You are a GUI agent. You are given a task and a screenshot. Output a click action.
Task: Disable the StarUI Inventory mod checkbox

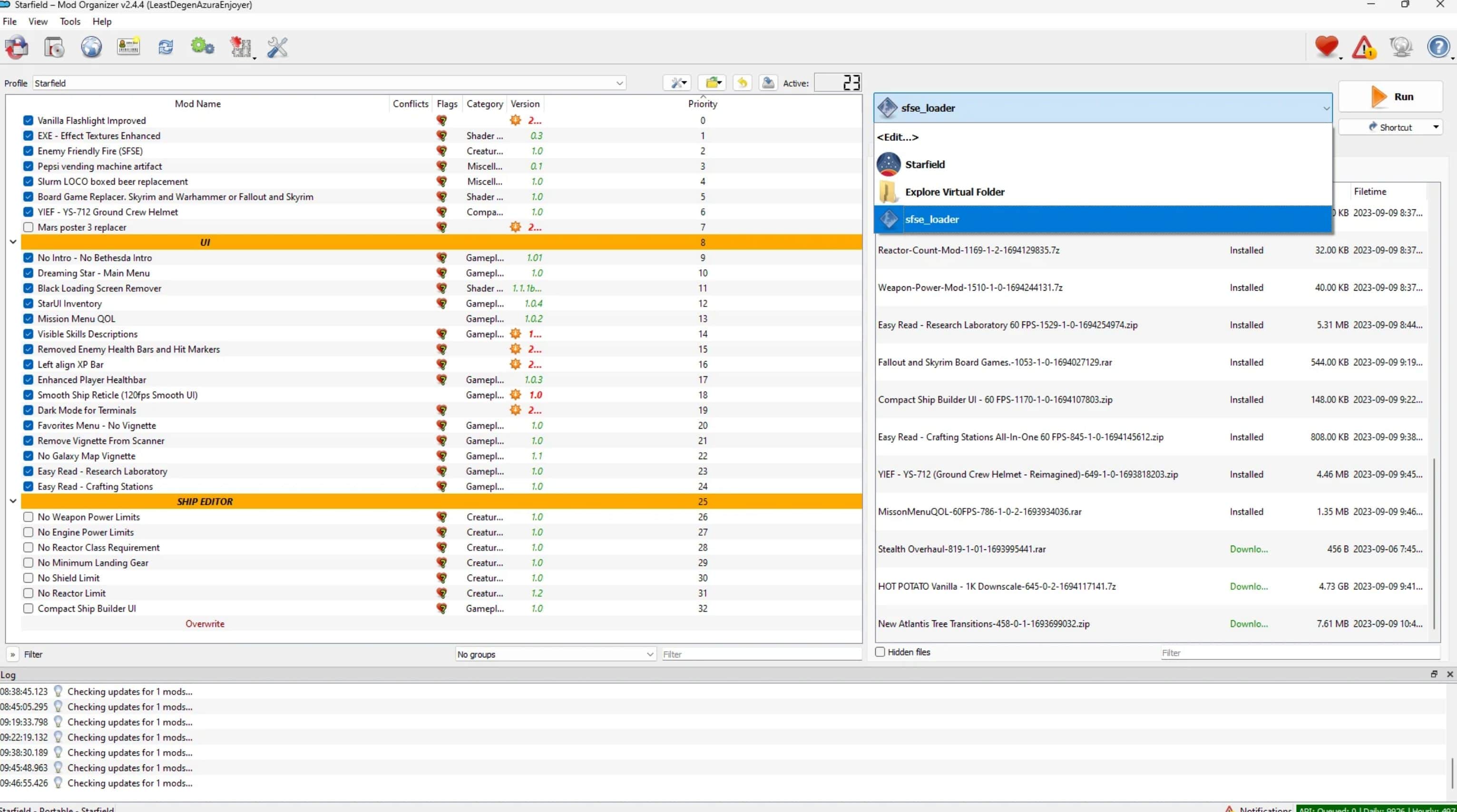[28, 303]
